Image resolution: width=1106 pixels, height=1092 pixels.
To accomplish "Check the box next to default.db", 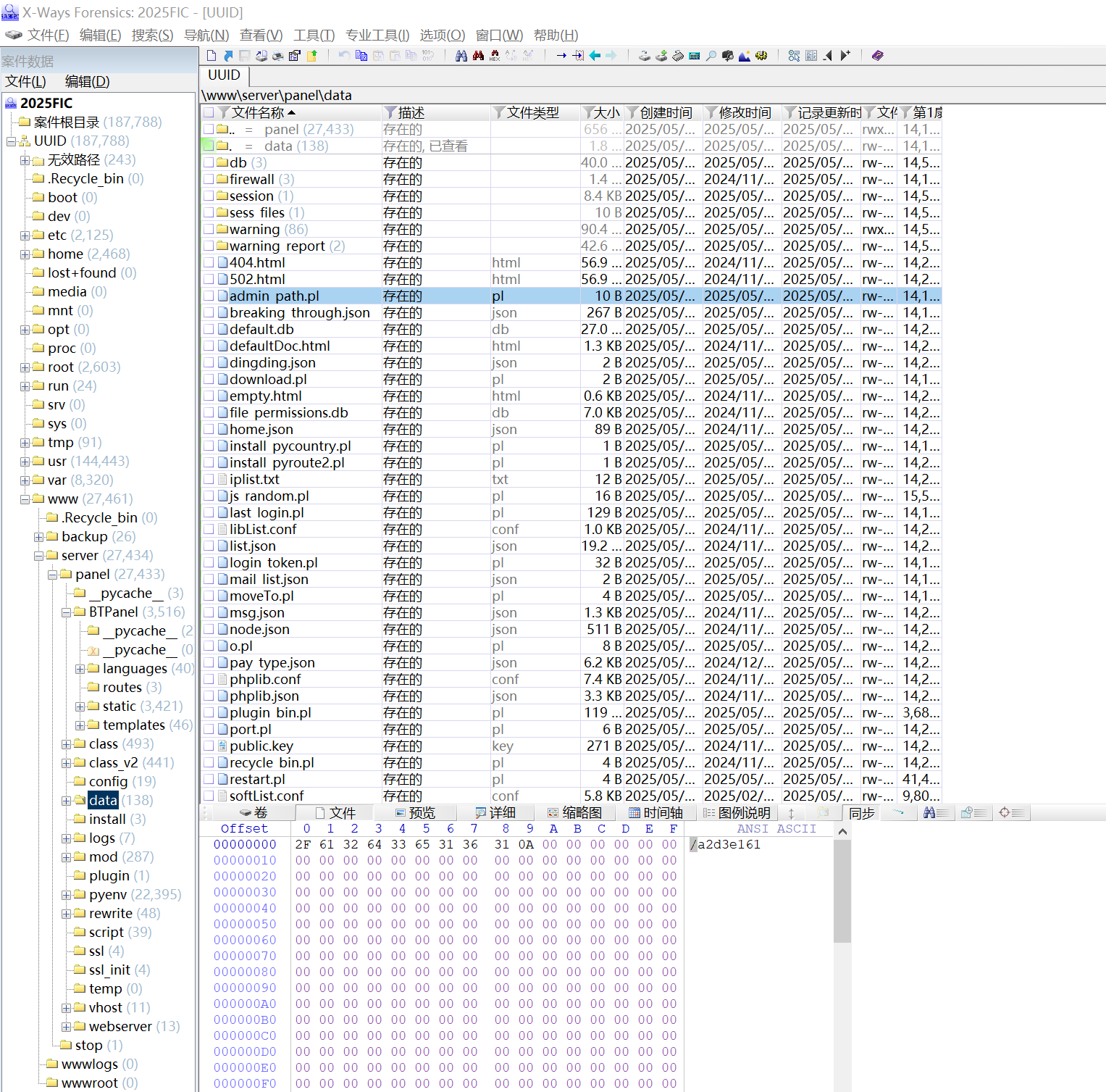I will click(x=209, y=329).
